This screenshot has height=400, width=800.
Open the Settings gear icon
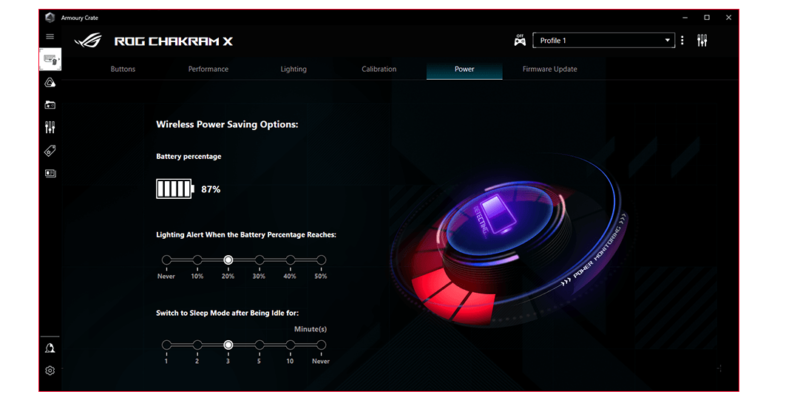(x=50, y=371)
